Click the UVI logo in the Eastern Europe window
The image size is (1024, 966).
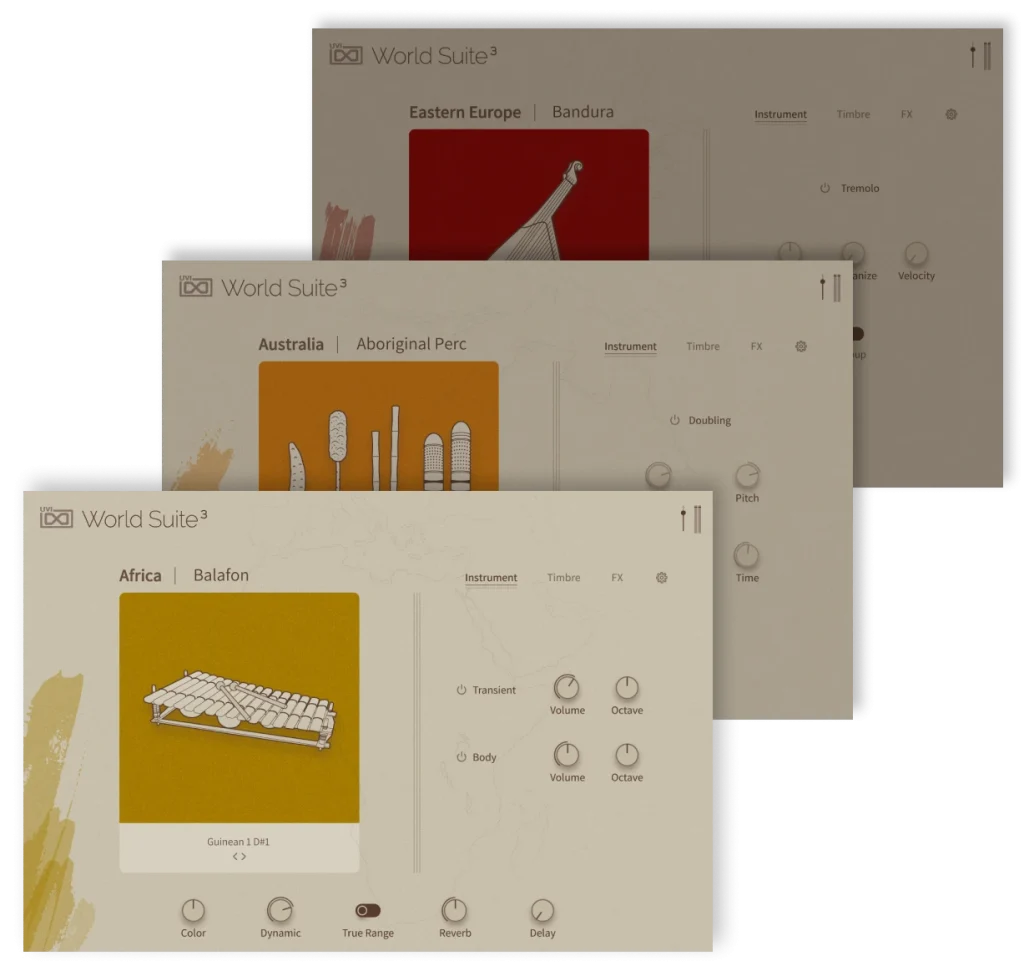point(346,54)
